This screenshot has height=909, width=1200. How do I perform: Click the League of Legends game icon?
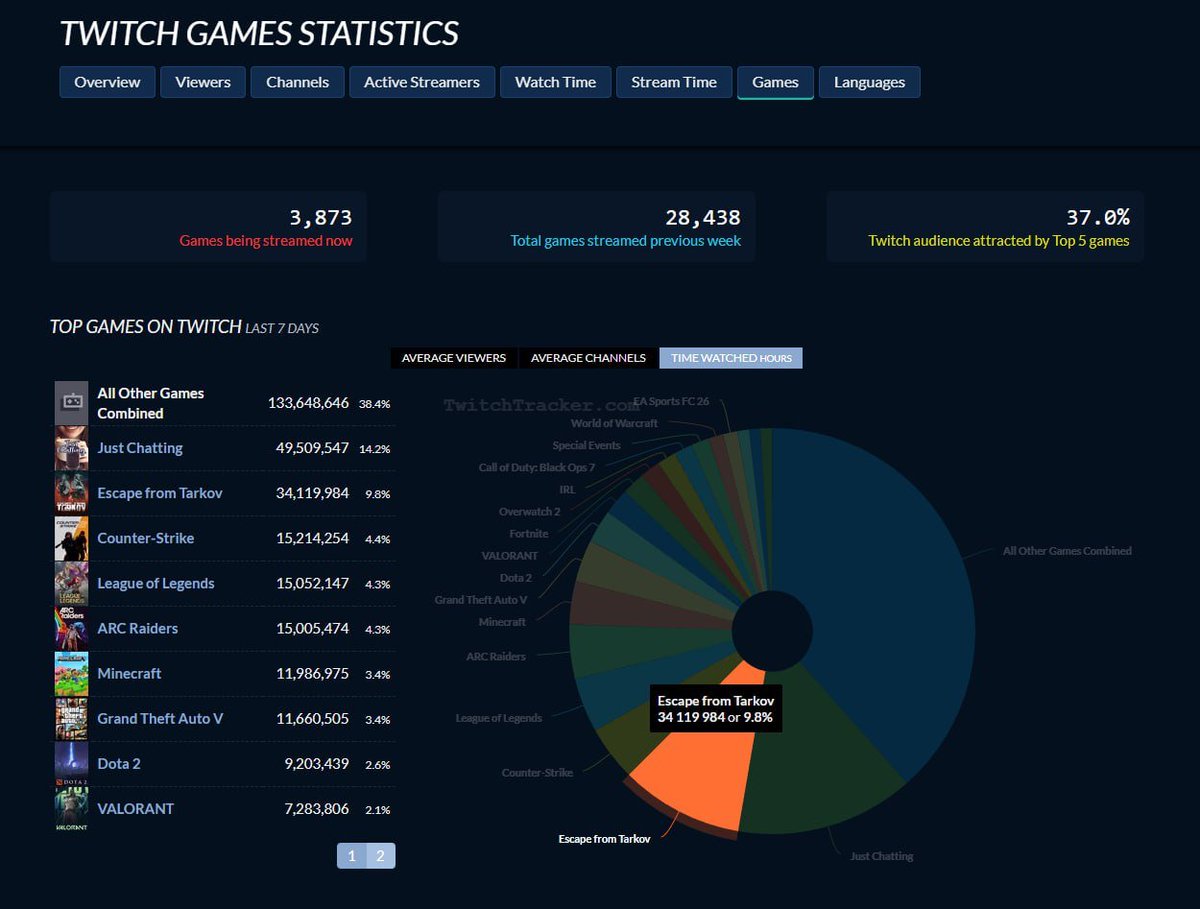(x=72, y=583)
